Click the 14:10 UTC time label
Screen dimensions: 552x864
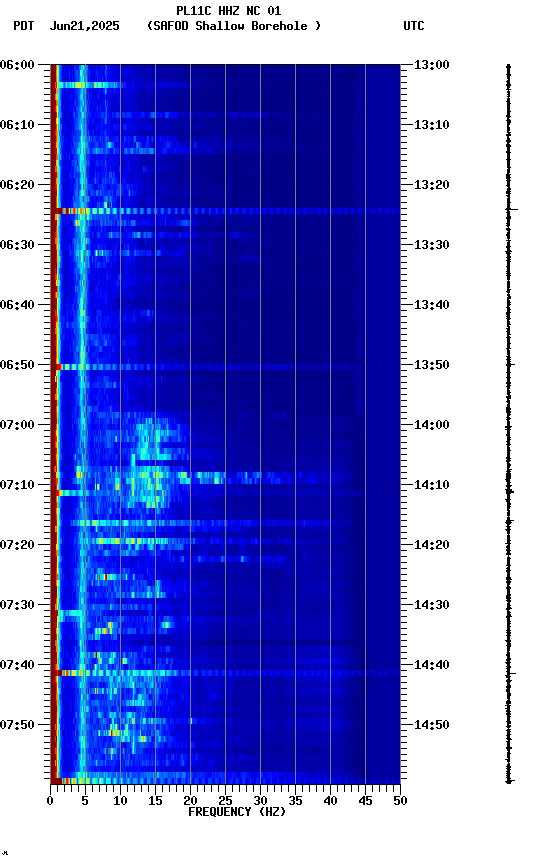[432, 485]
